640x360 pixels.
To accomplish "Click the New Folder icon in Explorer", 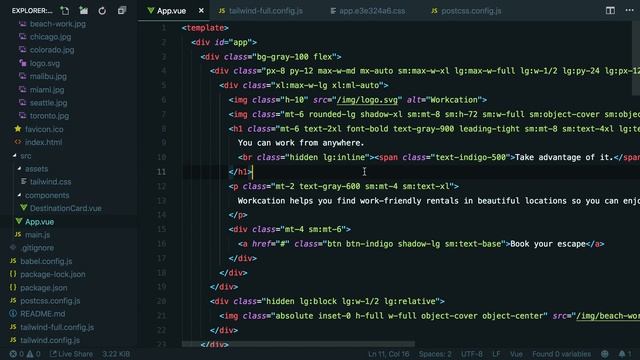I will tap(83, 11).
